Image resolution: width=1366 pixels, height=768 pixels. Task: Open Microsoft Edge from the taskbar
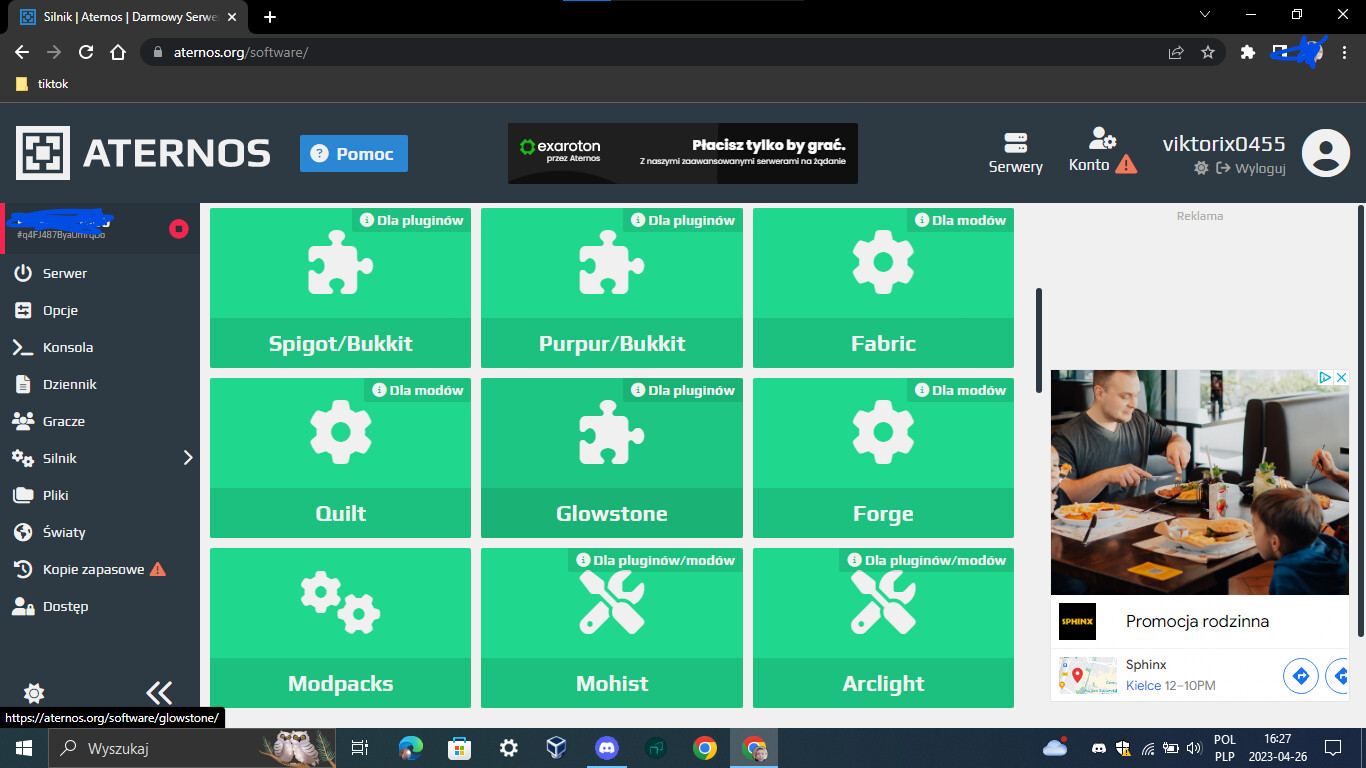coord(411,748)
